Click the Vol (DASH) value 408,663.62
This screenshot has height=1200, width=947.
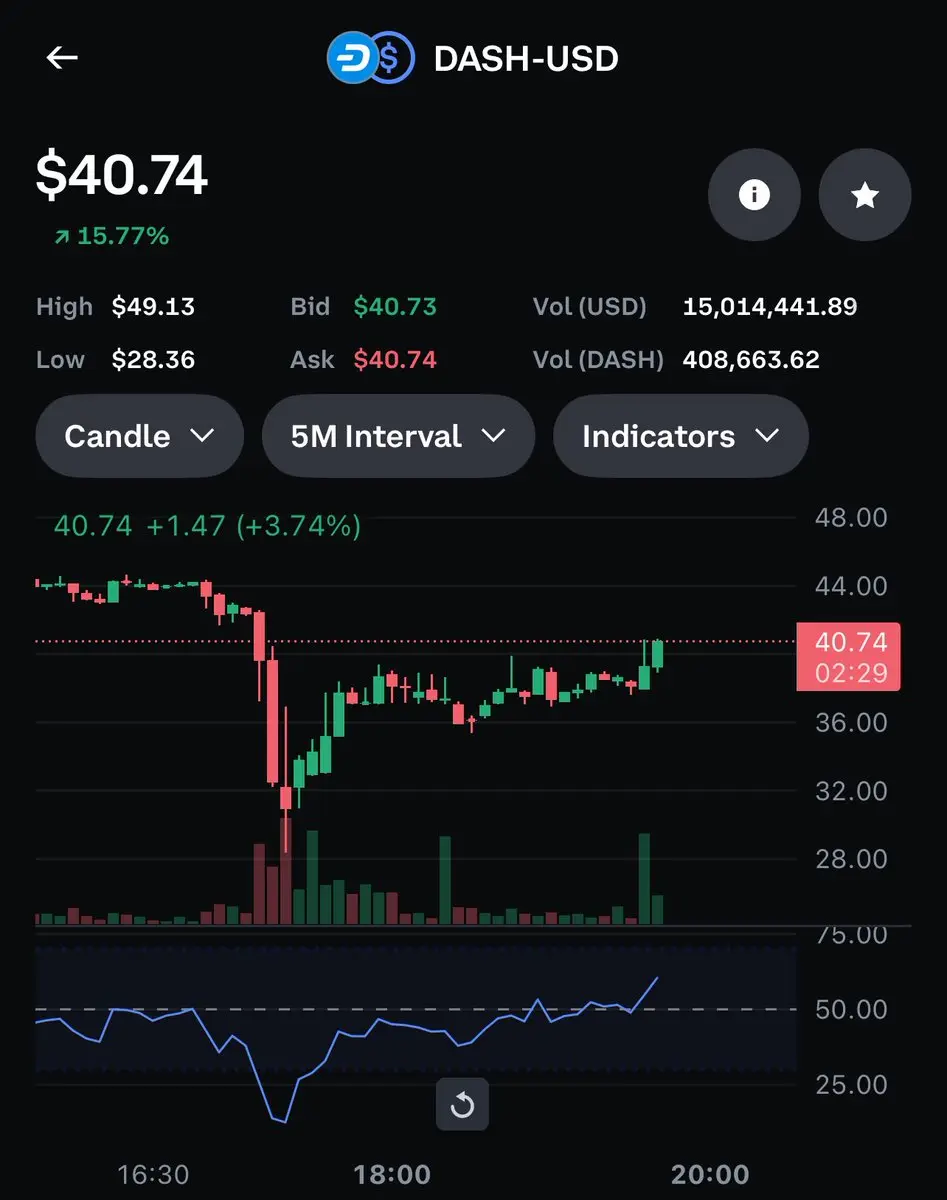pyautogui.click(x=751, y=360)
